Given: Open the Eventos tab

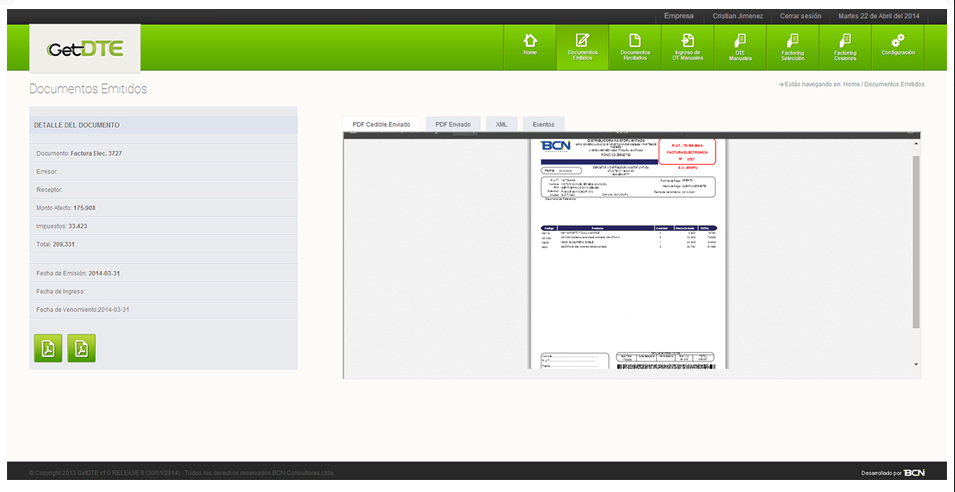Looking at the screenshot, I should tap(544, 124).
